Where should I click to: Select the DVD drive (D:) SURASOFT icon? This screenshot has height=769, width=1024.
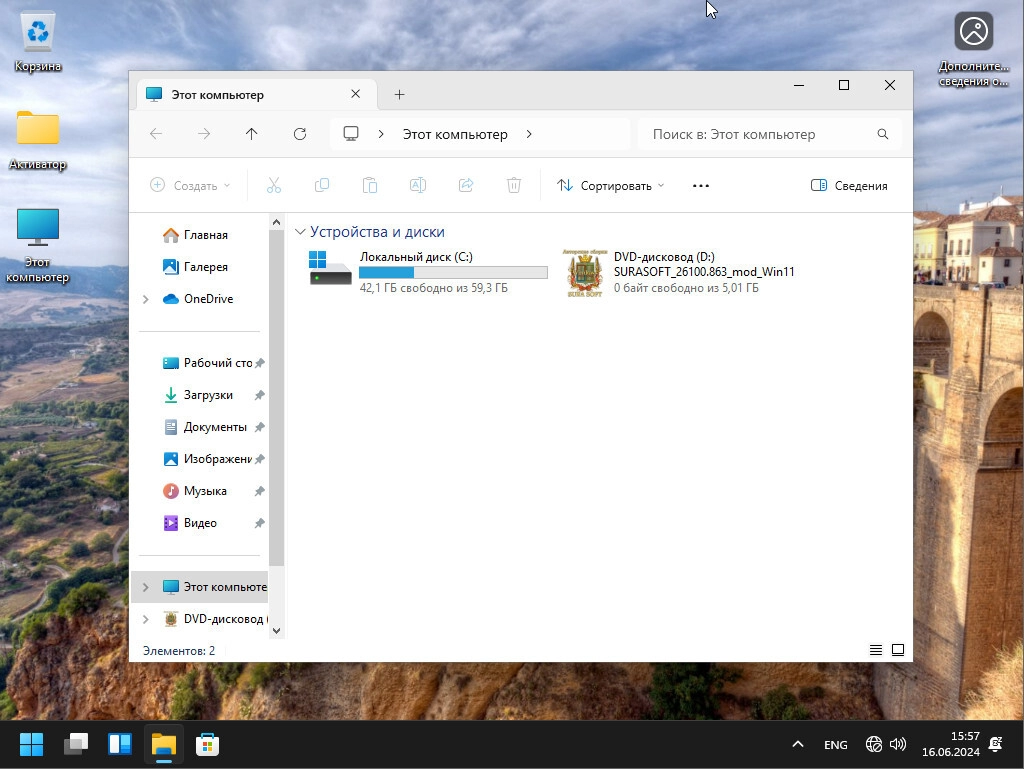pyautogui.click(x=584, y=273)
